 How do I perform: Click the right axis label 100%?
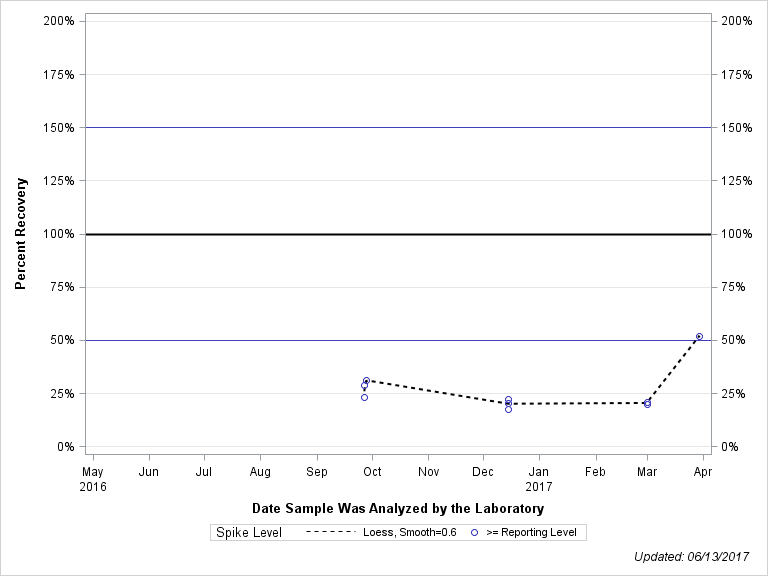[x=737, y=234]
